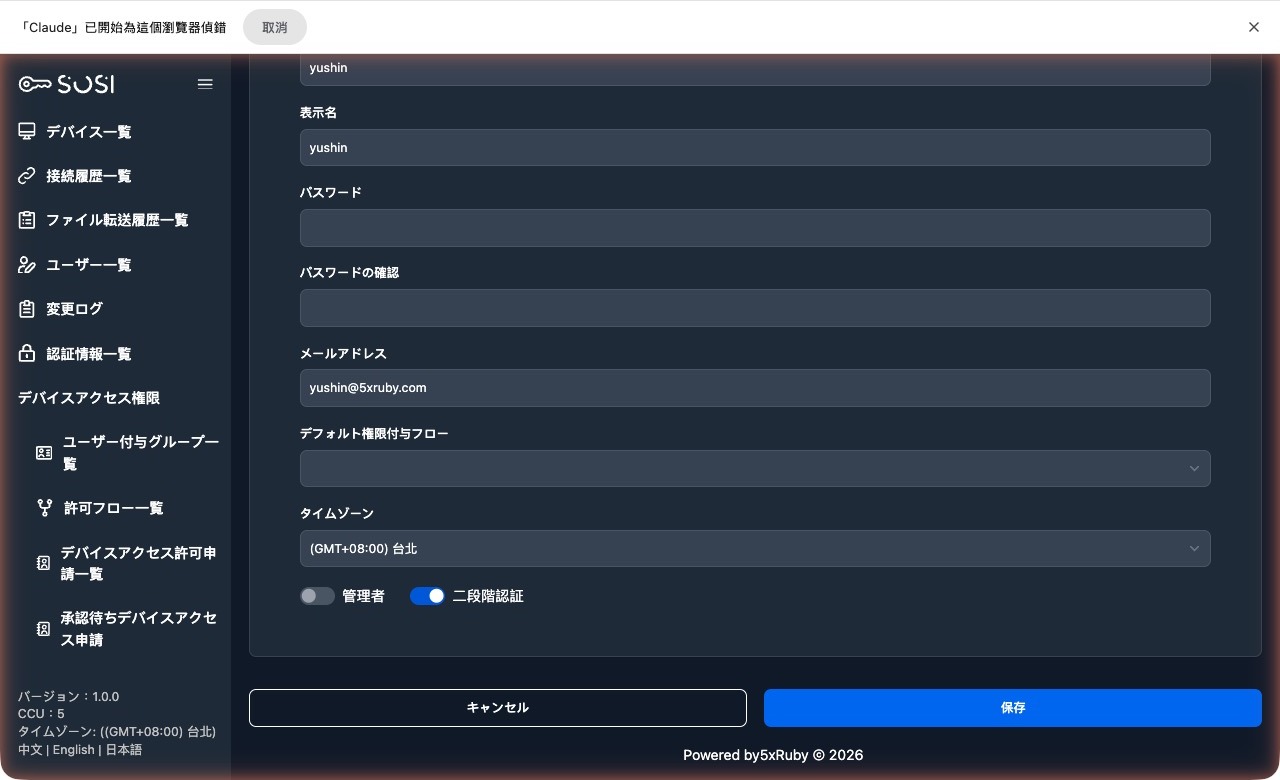1280x780 pixels.
Task: Select the 接続履歴一覧 link icon
Action: click(26, 175)
